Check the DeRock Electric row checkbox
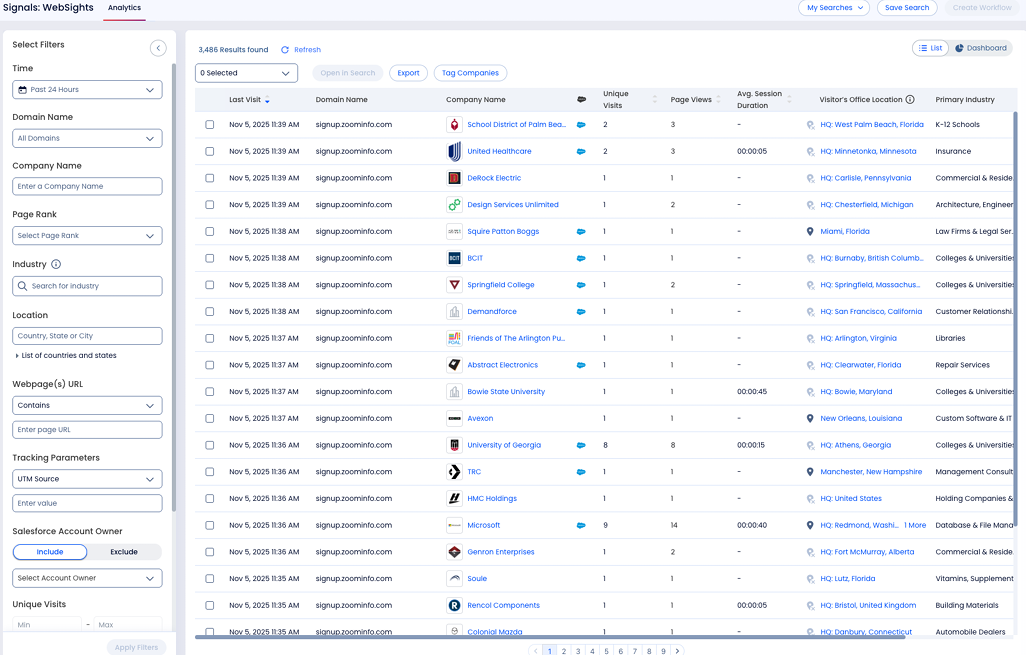Viewport: 1026px width, 655px height. (209, 178)
